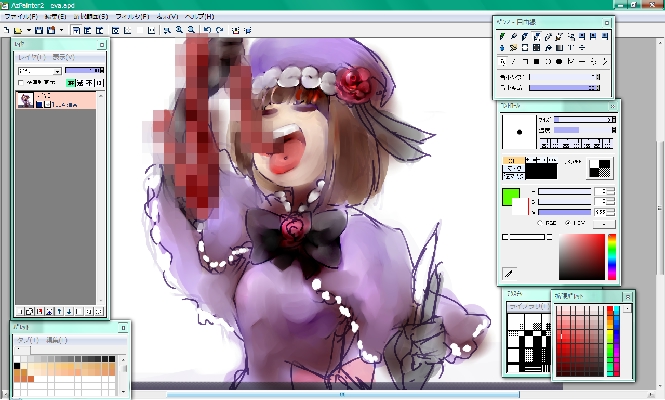Screen dimensions: 665x400
Task: Select the blue water drop tool
Action: [x=503, y=48]
